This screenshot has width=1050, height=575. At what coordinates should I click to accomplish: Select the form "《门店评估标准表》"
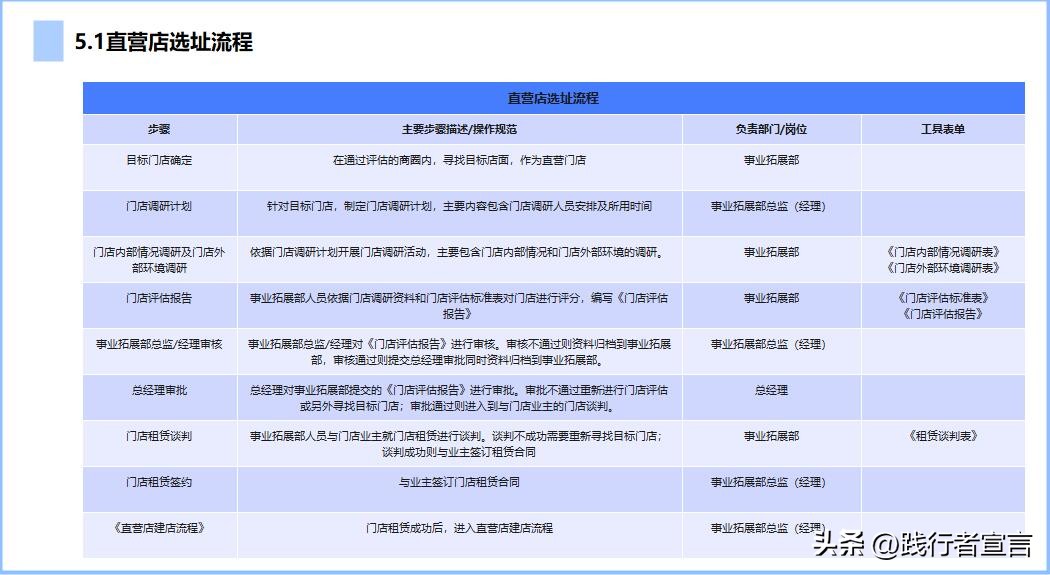tap(943, 298)
